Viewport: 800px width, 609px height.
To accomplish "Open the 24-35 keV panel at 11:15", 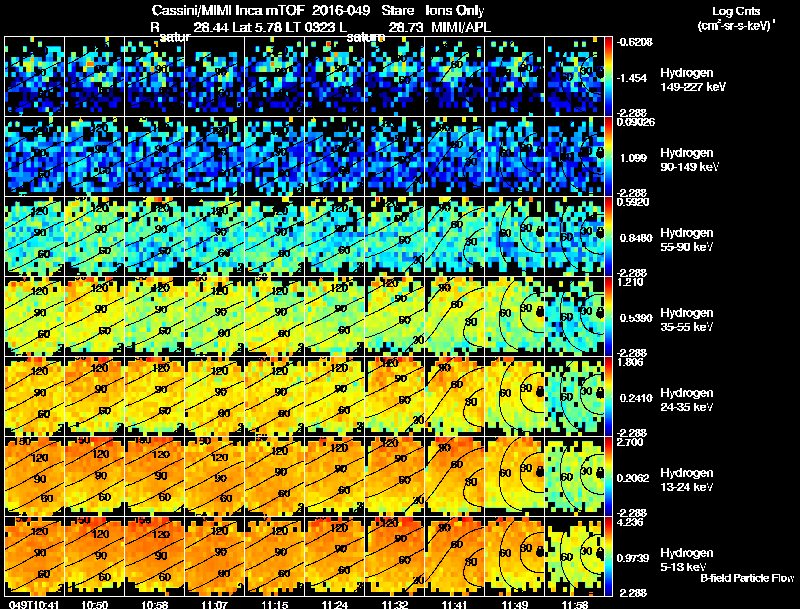I will tap(274, 396).
